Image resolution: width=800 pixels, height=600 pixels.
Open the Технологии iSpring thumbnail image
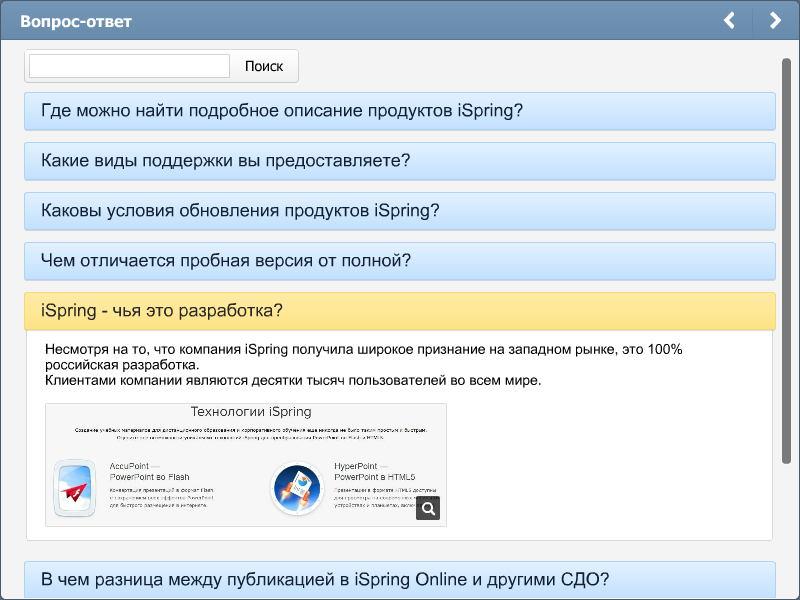click(246, 465)
